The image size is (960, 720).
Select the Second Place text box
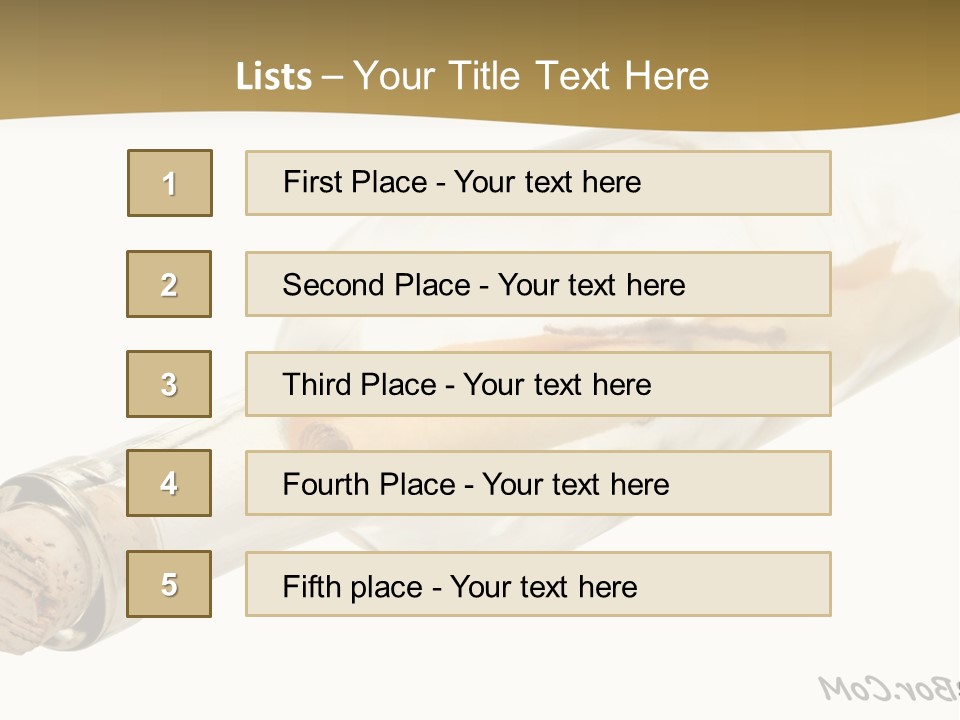538,284
